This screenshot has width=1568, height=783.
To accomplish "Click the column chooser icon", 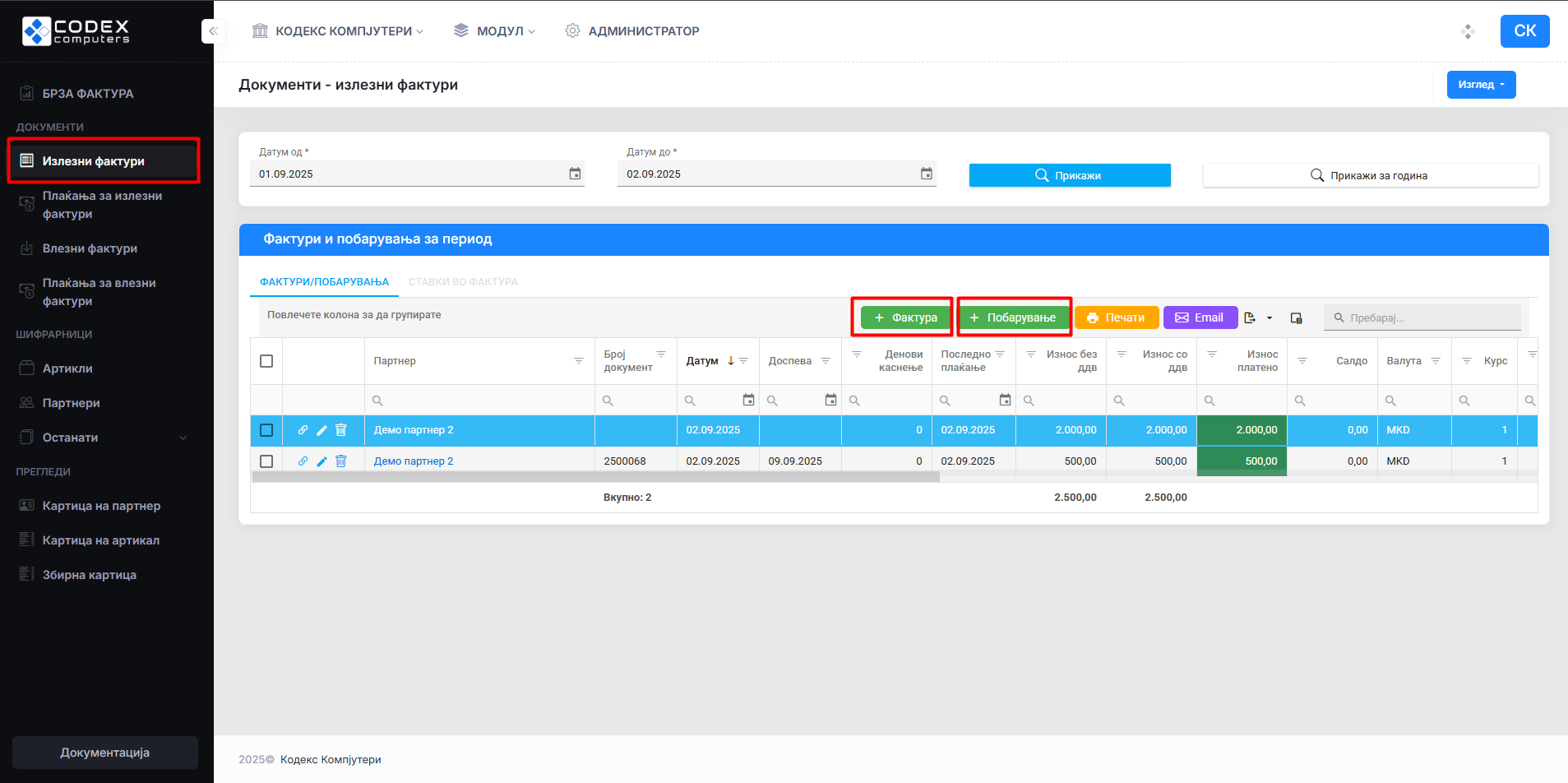I will tap(1296, 318).
